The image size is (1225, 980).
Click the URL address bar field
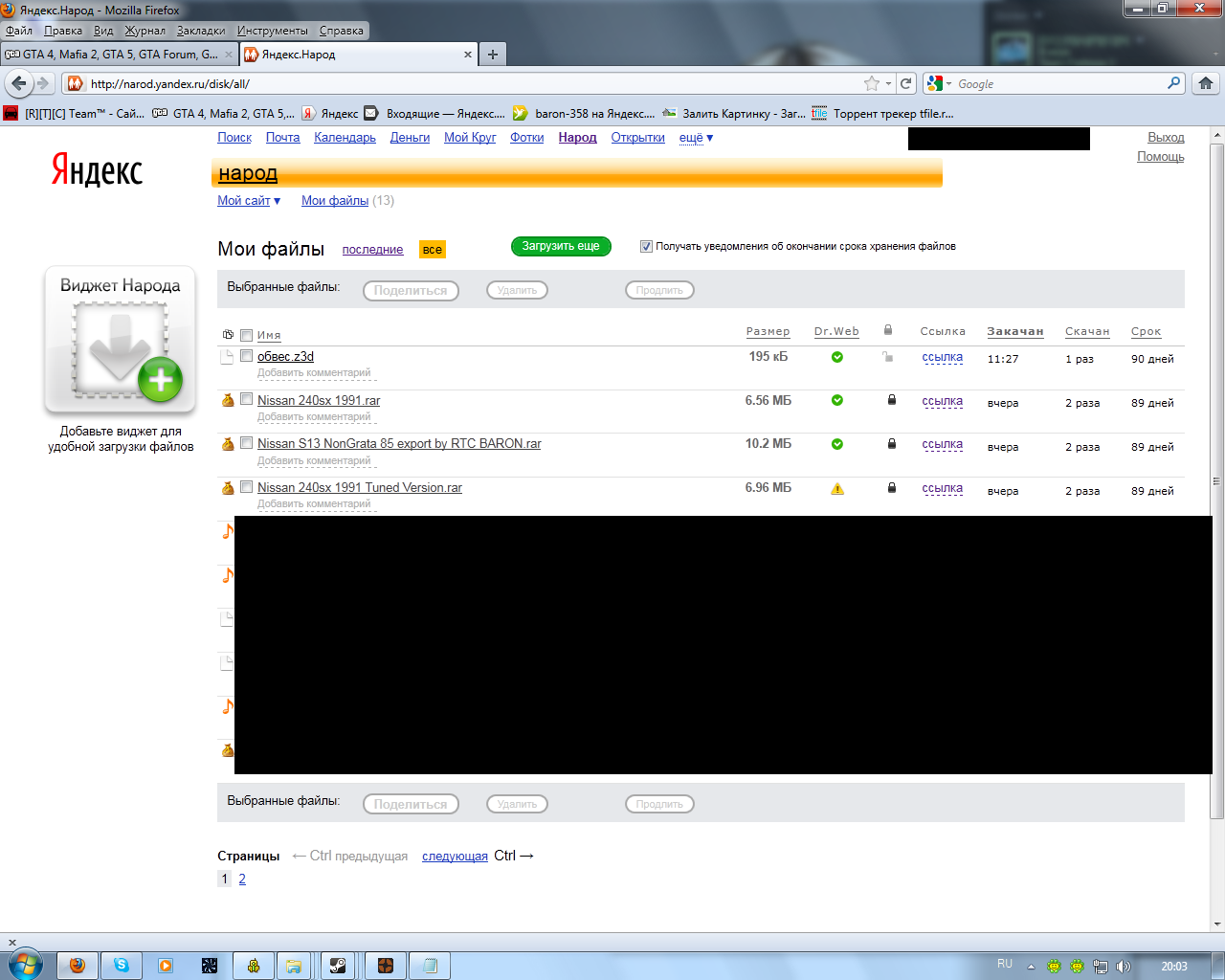point(474,83)
